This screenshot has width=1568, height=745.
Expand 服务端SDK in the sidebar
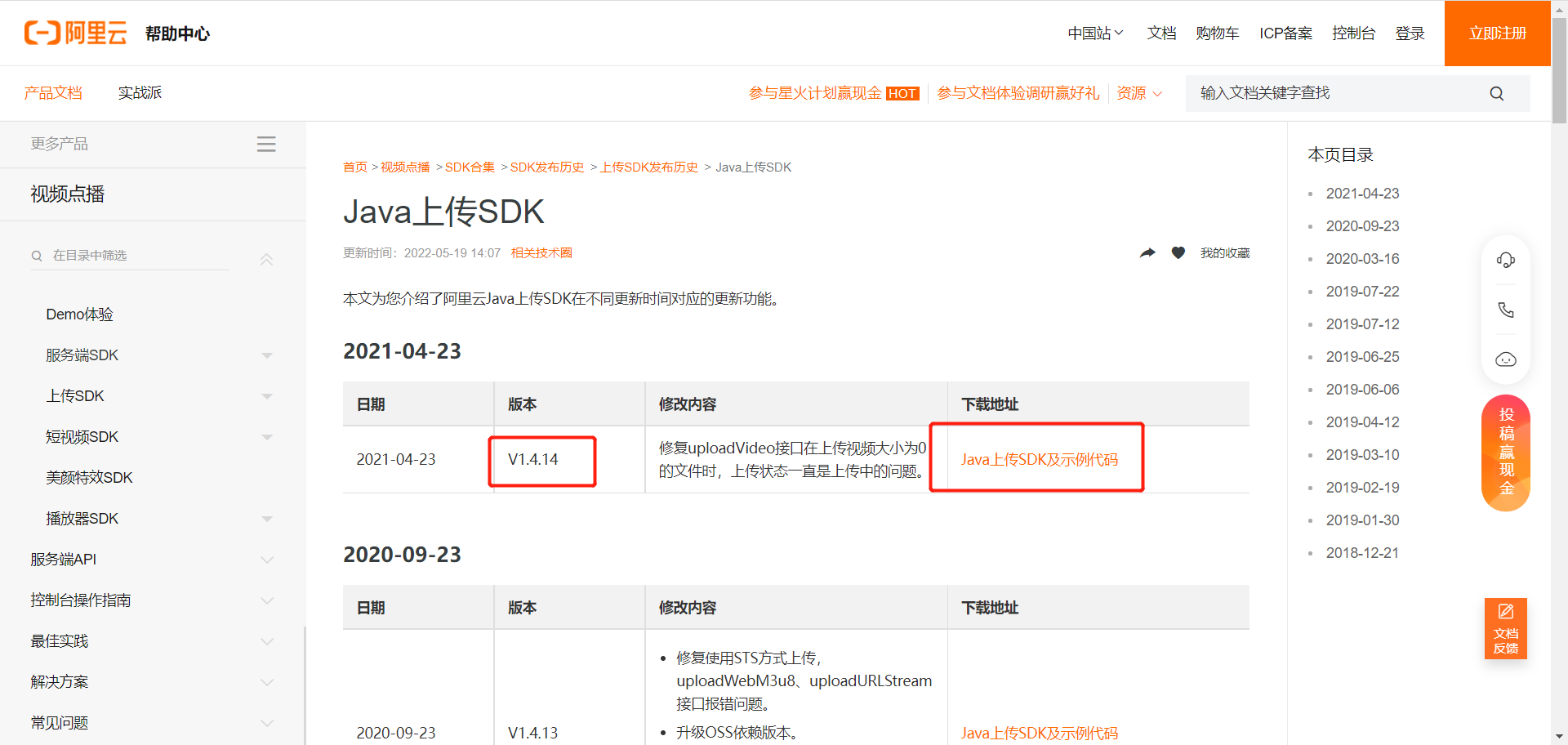[x=267, y=355]
